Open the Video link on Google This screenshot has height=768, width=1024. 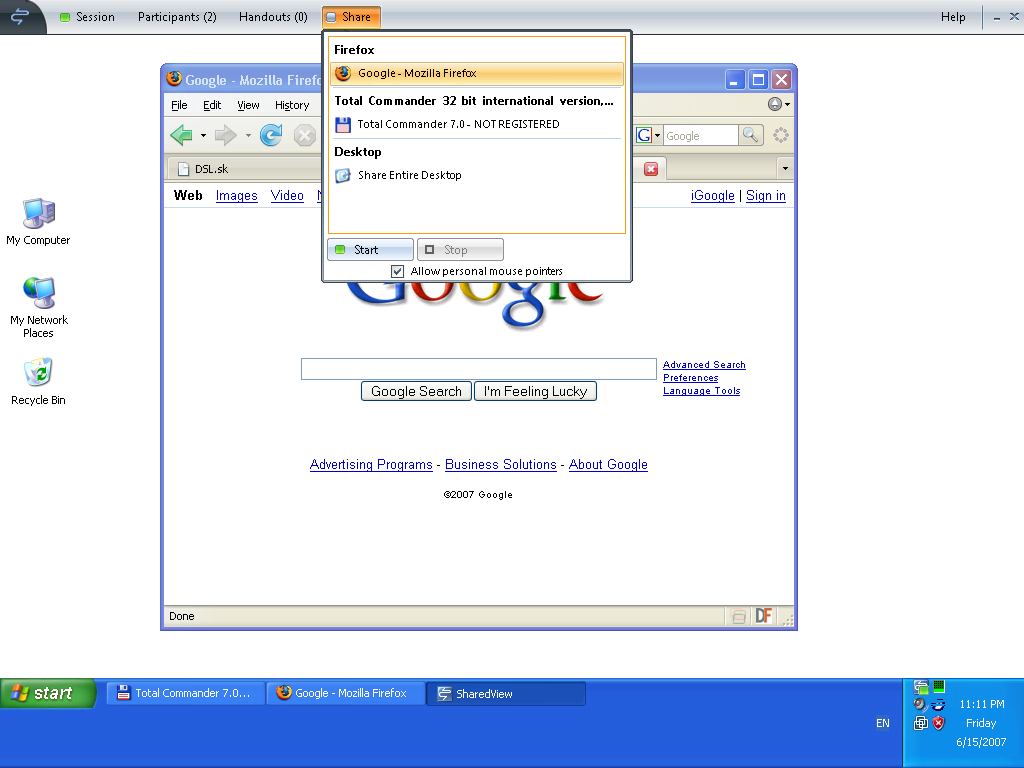point(287,196)
